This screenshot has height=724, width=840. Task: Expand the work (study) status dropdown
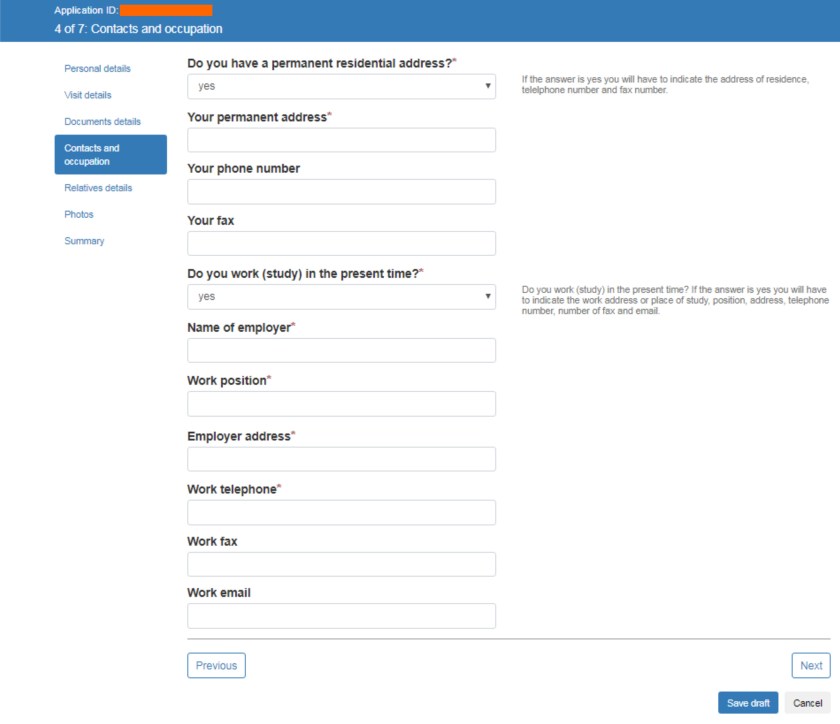click(x=341, y=297)
